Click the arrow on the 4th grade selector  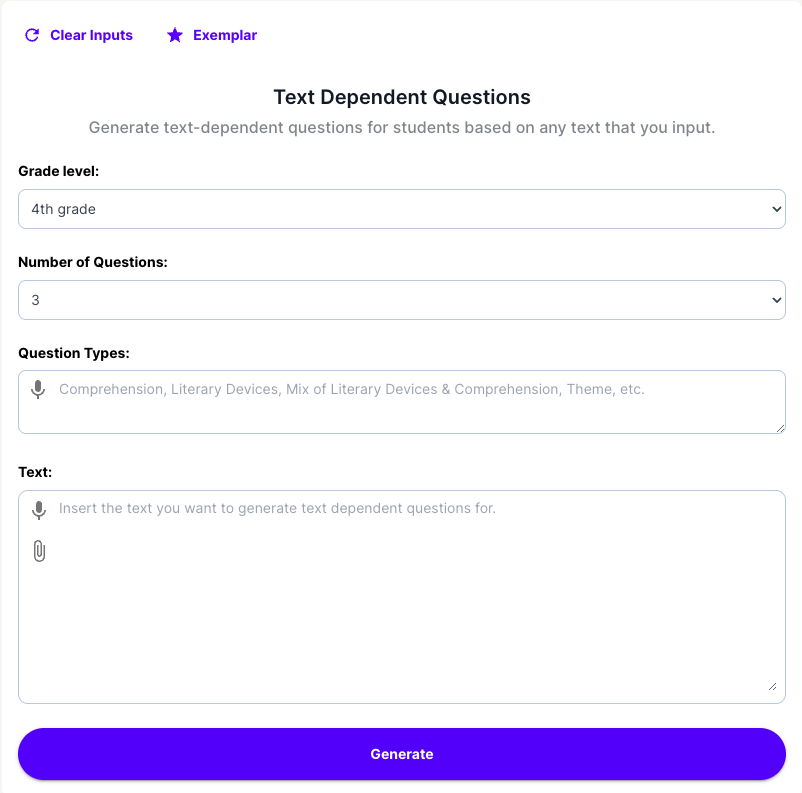coord(777,209)
